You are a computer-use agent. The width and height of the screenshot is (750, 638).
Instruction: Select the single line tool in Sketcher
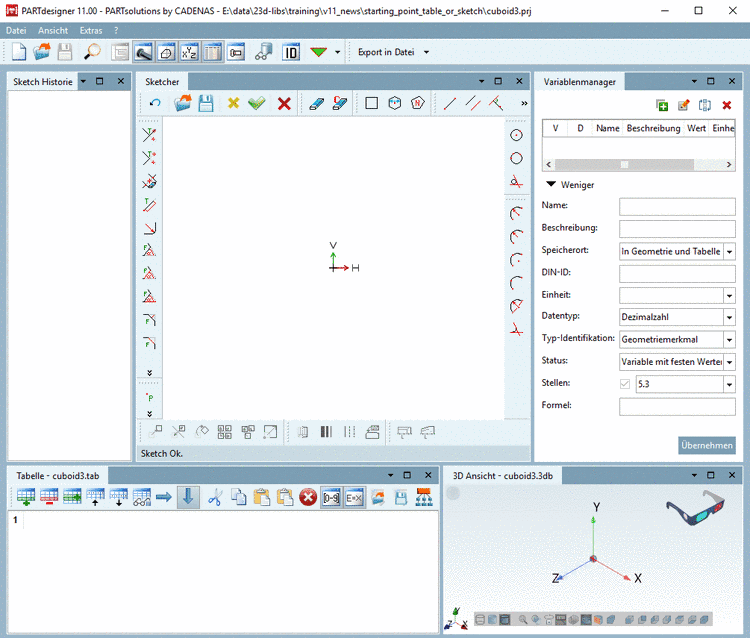pos(450,103)
